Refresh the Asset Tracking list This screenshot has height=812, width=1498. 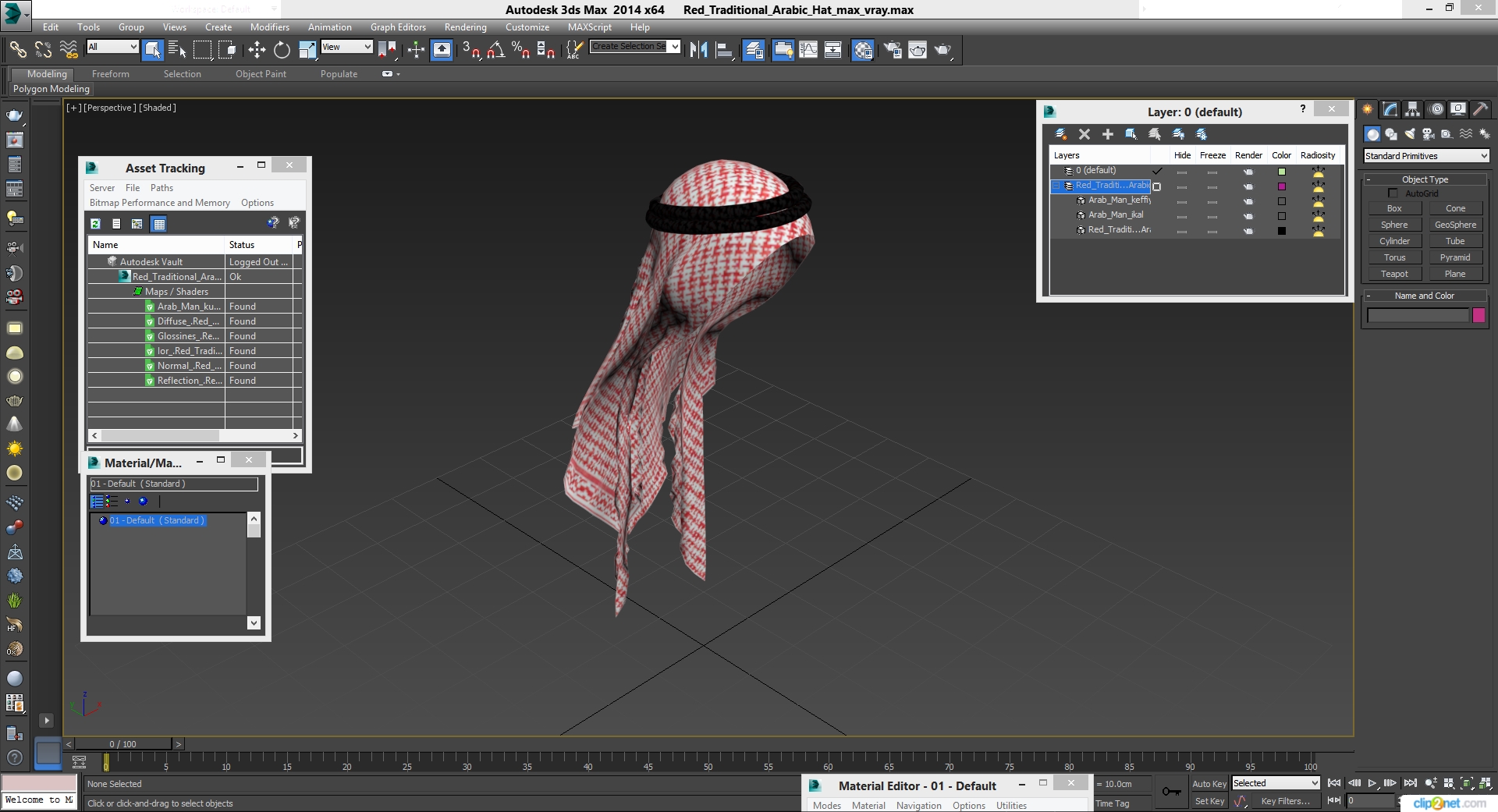tap(95, 224)
